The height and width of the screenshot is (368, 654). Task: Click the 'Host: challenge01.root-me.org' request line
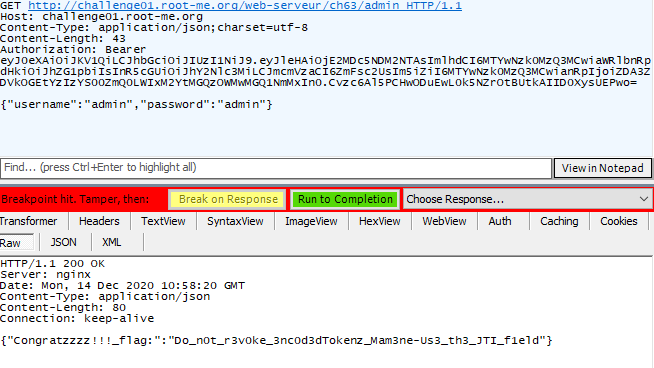(101, 17)
